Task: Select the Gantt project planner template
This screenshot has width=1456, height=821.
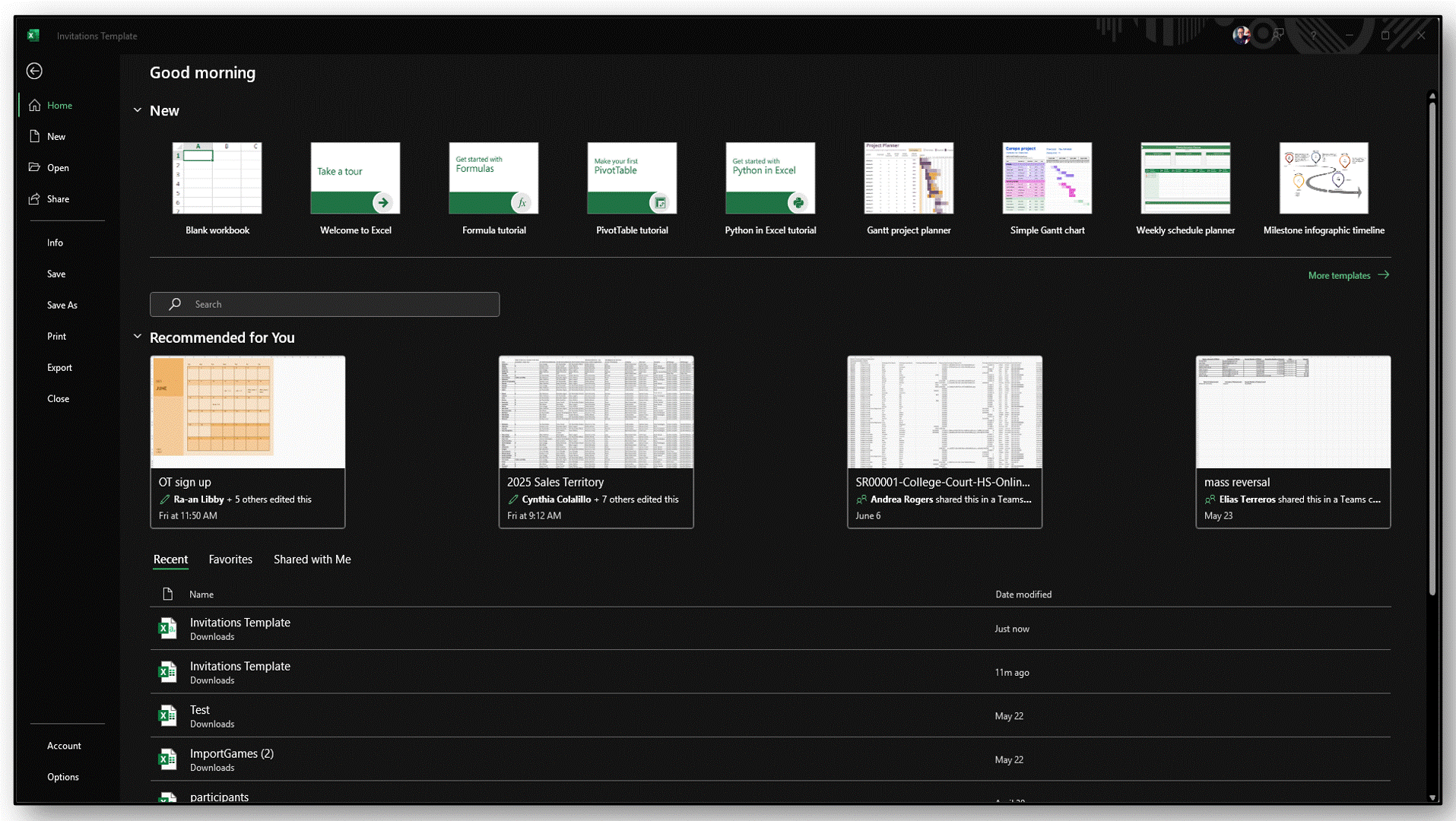Action: [x=909, y=189]
